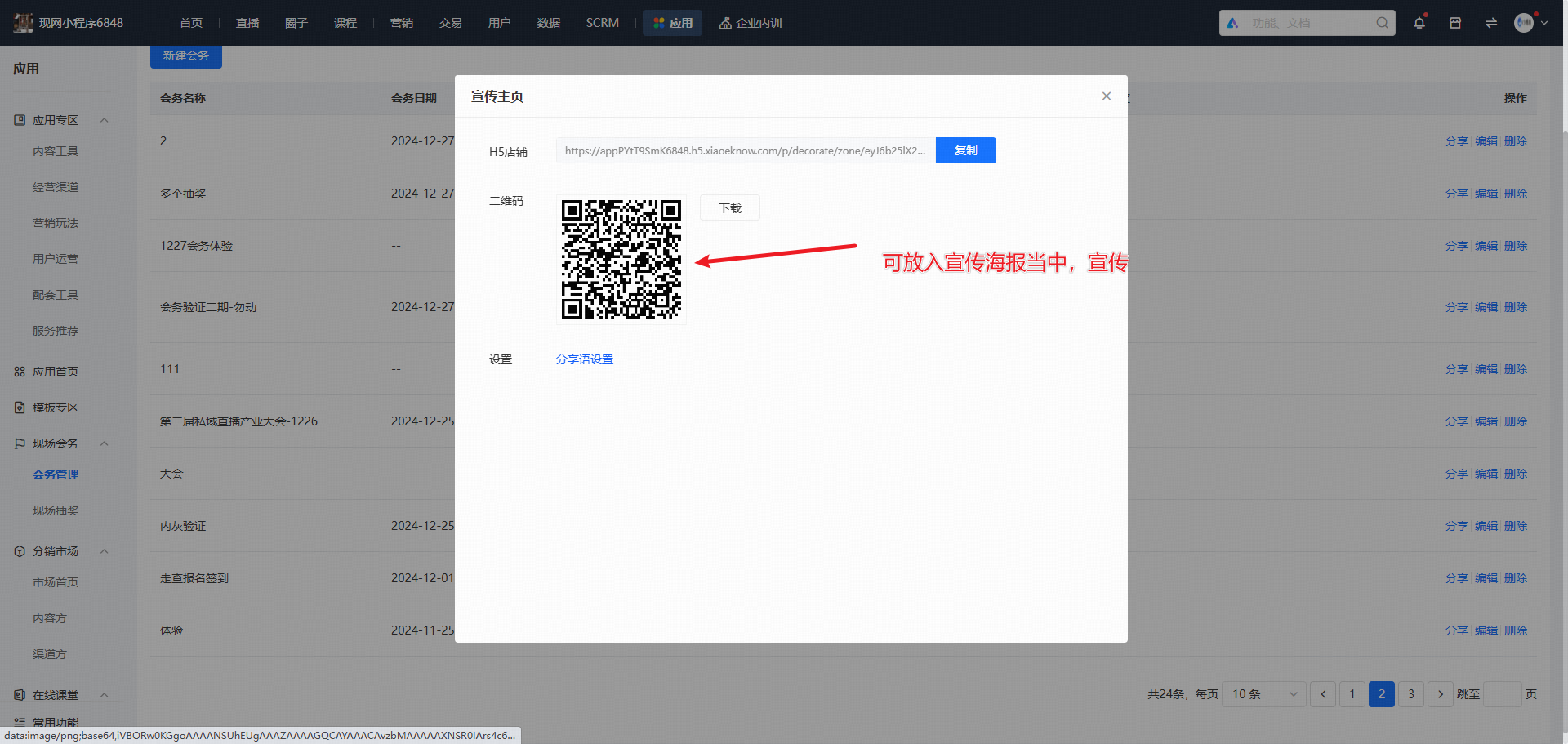Select the 应用 top tab
Viewport: 1568px width, 744px height.
673,23
